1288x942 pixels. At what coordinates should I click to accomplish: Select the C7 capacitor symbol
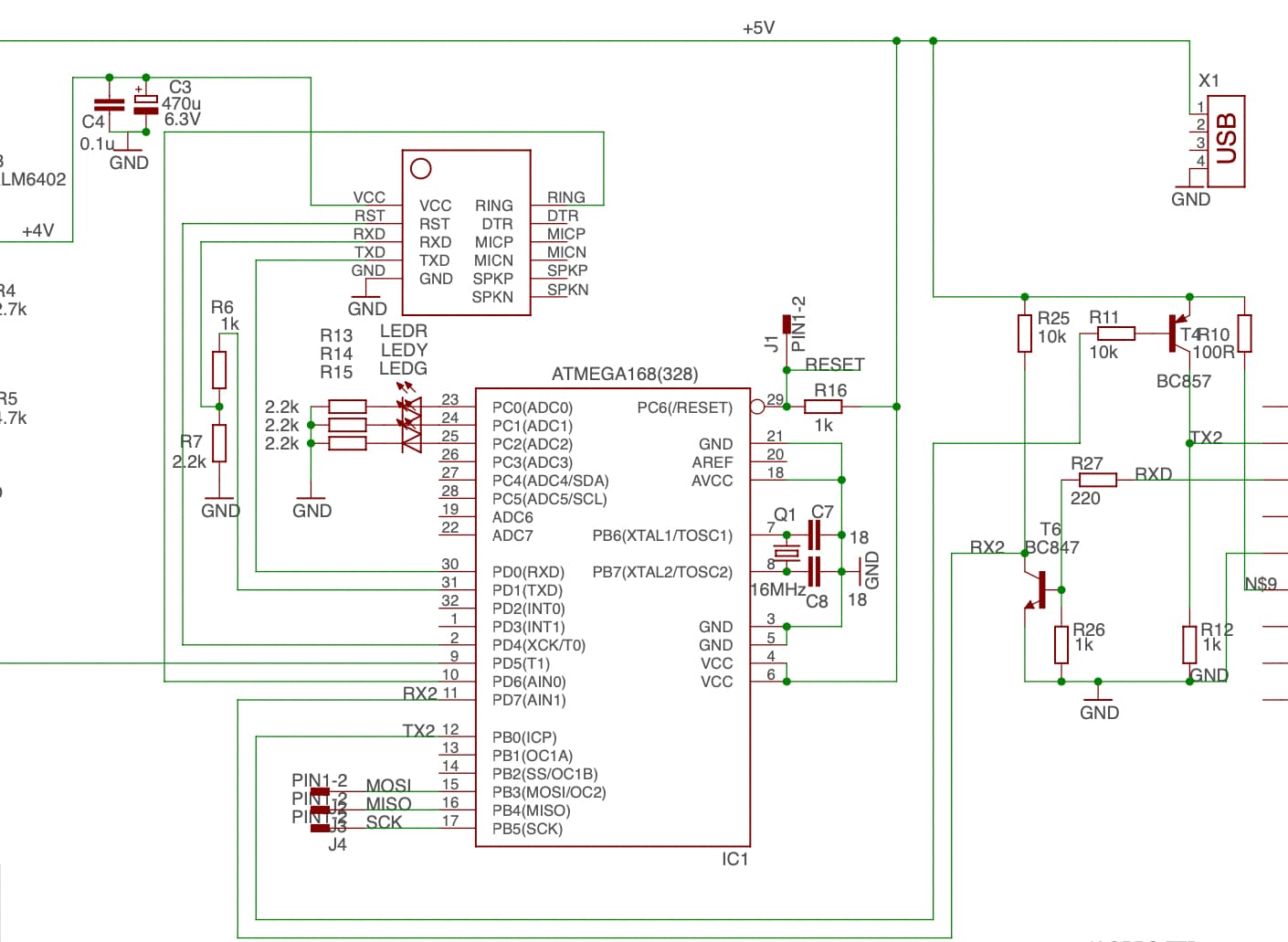pos(814,535)
